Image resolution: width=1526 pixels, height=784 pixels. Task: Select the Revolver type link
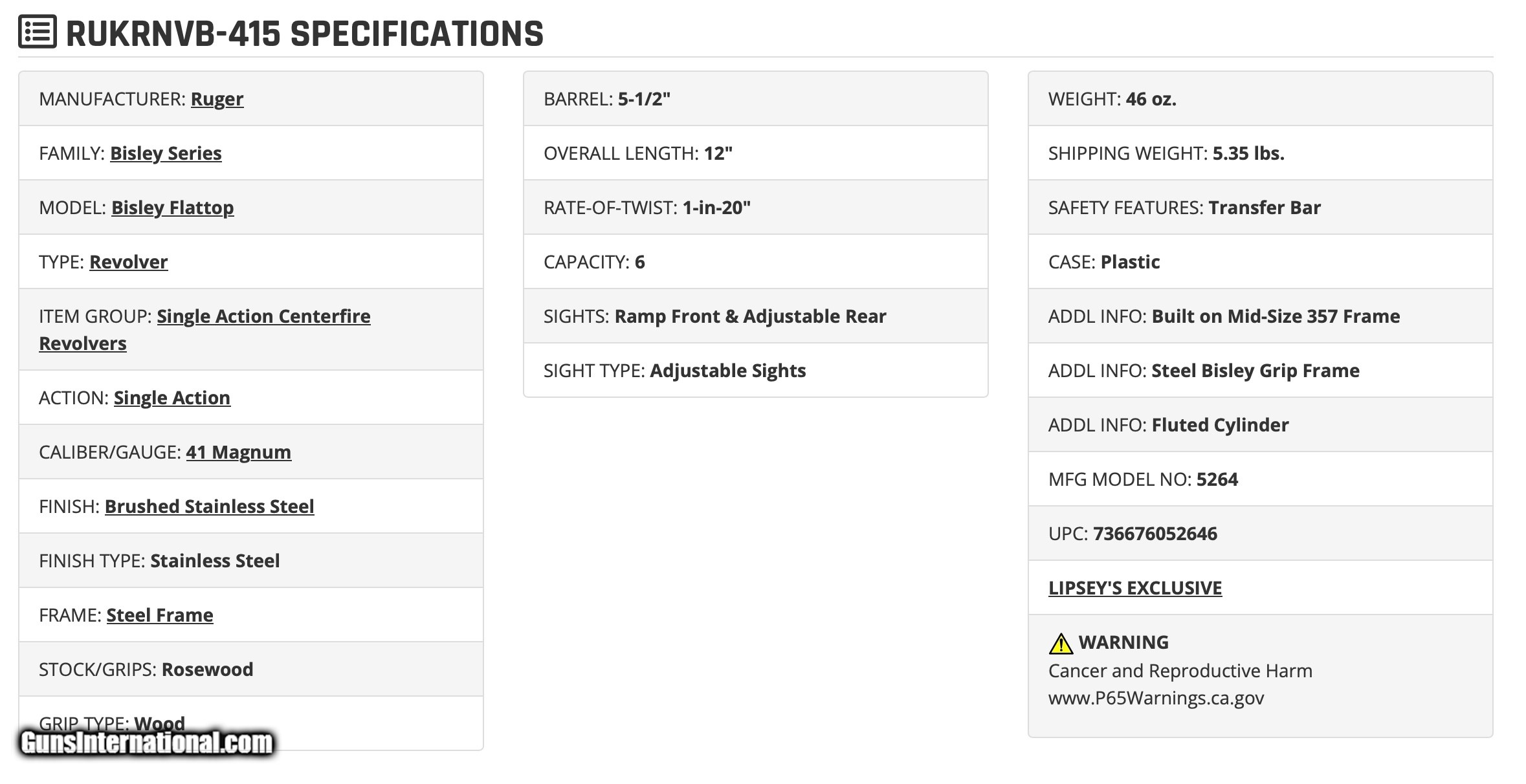tap(129, 262)
